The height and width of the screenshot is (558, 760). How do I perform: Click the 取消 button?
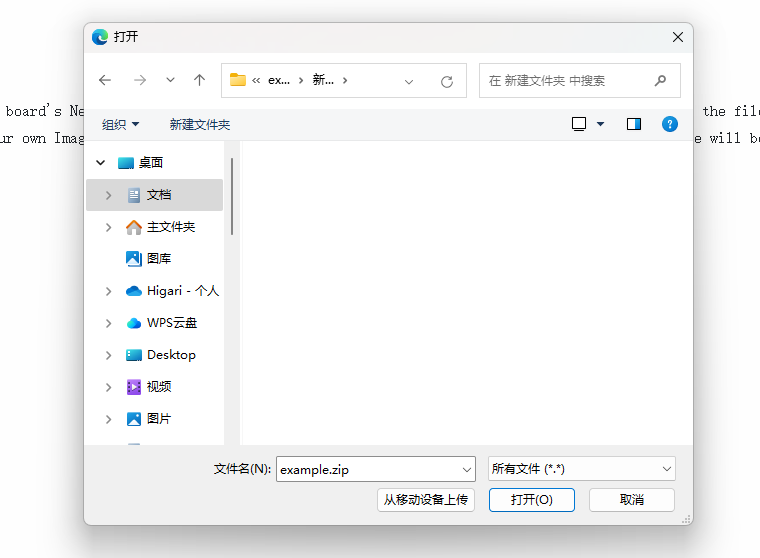coord(632,500)
